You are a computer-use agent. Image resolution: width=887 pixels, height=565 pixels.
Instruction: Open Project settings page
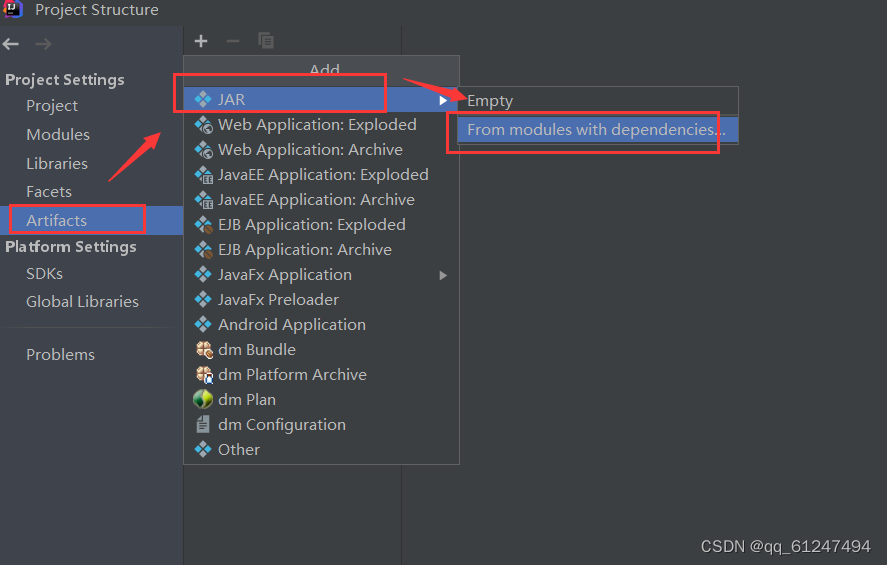52,106
